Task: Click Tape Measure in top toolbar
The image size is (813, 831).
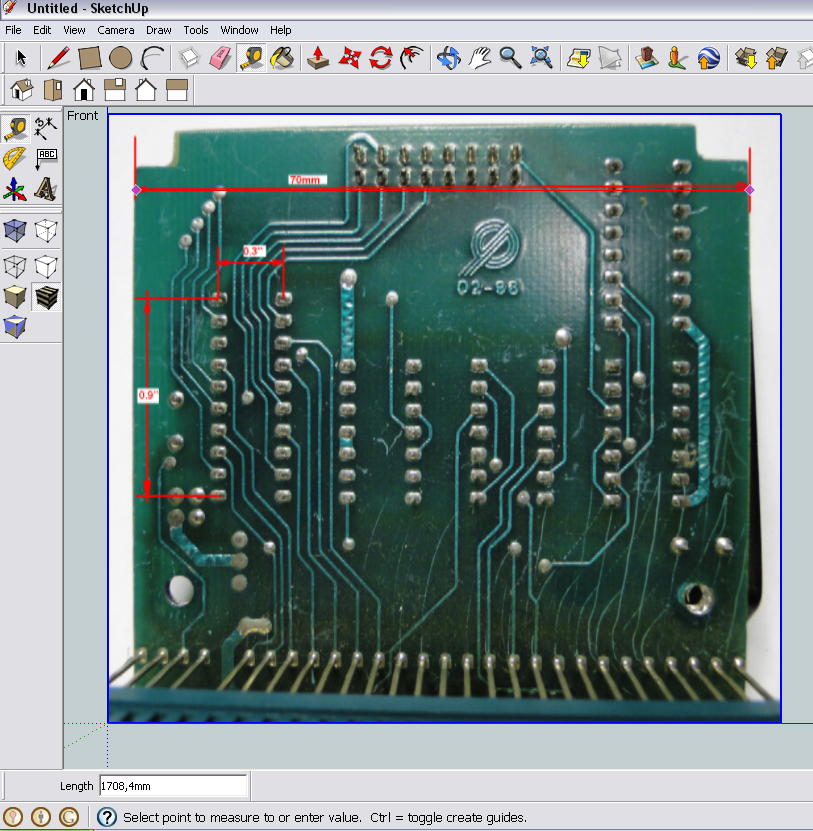Action: (x=251, y=57)
